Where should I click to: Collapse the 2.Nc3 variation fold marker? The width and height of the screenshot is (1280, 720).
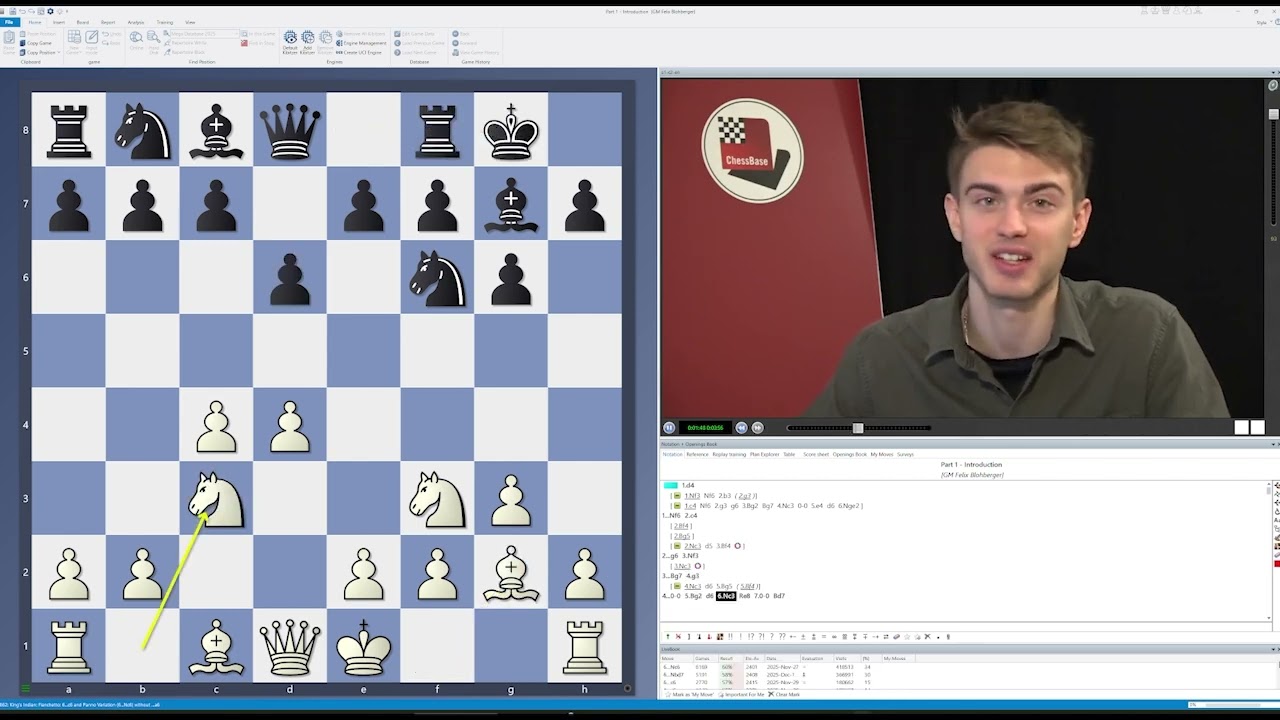(x=677, y=546)
